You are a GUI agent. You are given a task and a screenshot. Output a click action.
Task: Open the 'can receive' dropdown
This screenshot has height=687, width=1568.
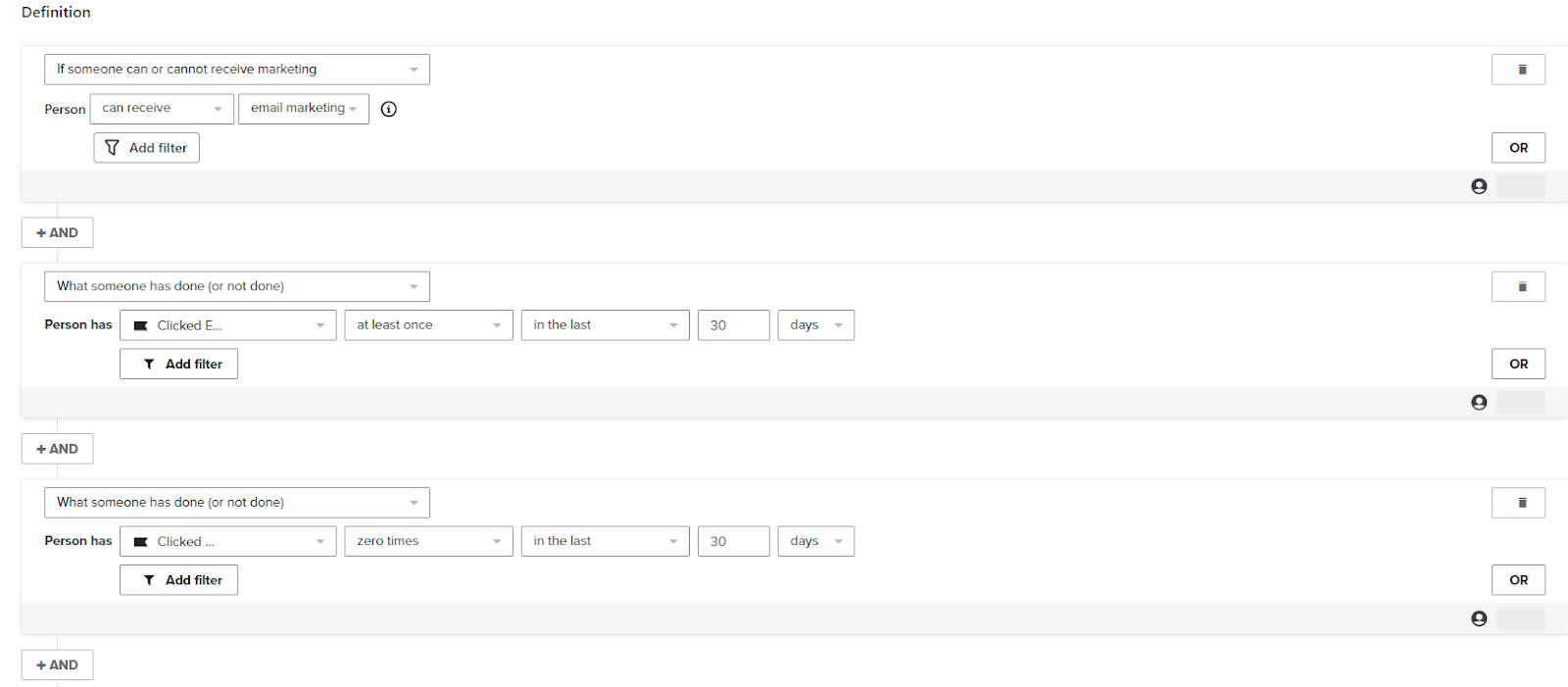pos(162,109)
